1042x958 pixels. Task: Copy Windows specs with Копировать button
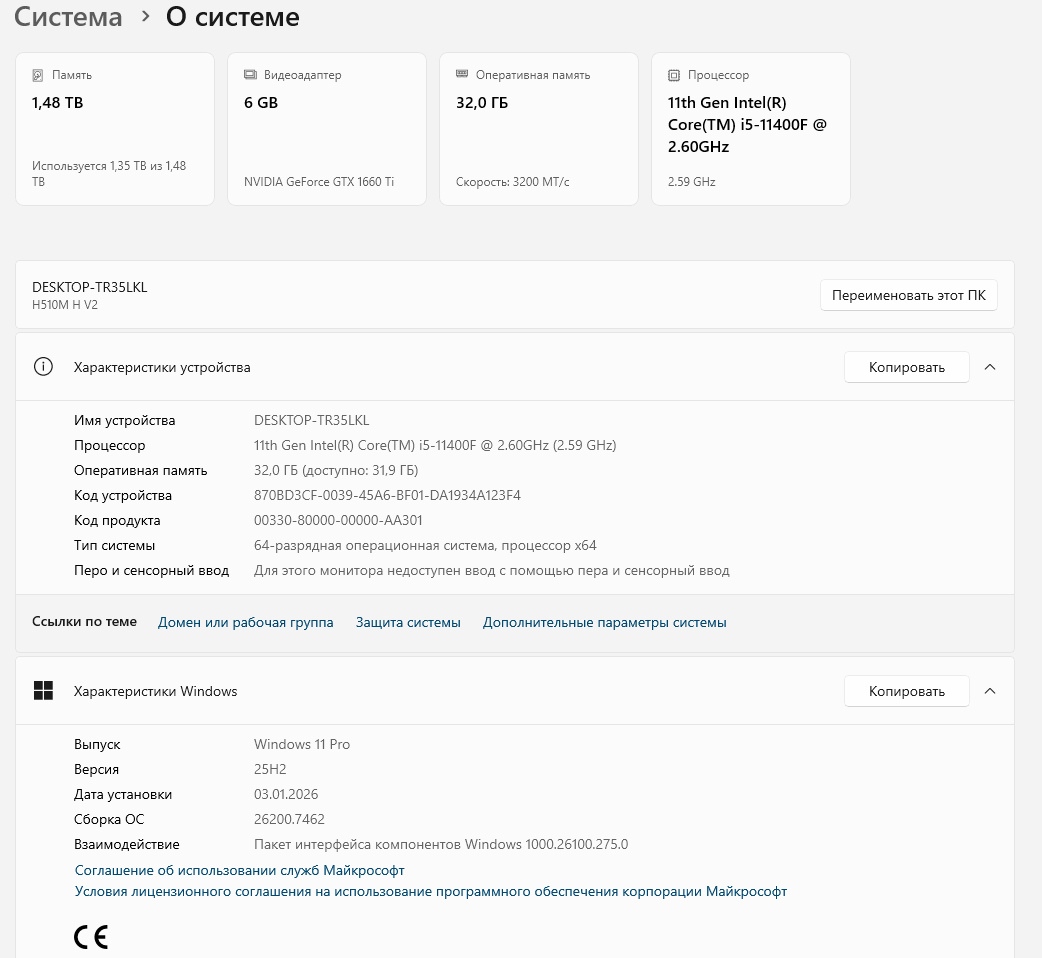pos(906,691)
